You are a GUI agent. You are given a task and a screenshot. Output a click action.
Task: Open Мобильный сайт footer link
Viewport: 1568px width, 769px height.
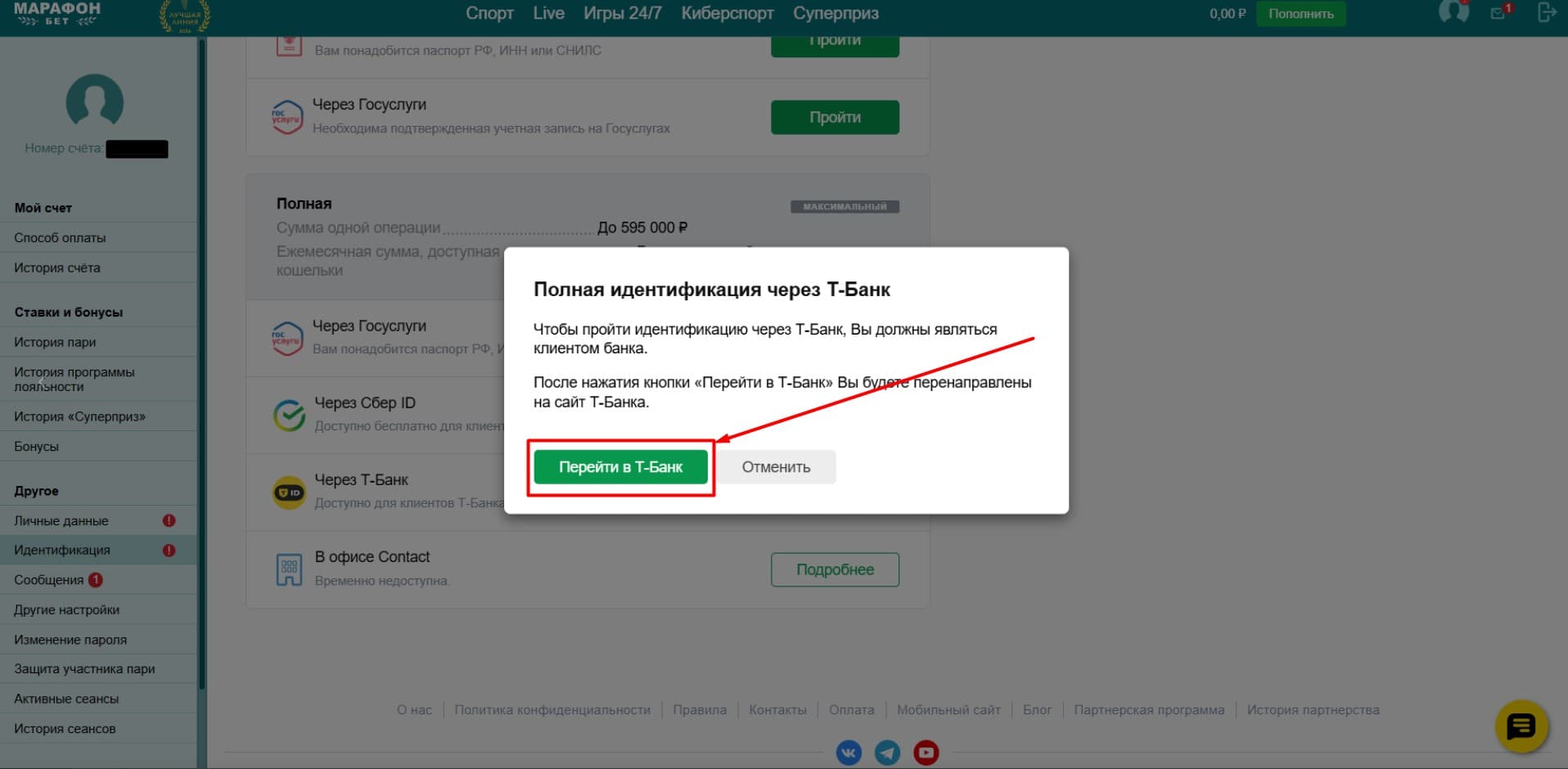tap(948, 710)
